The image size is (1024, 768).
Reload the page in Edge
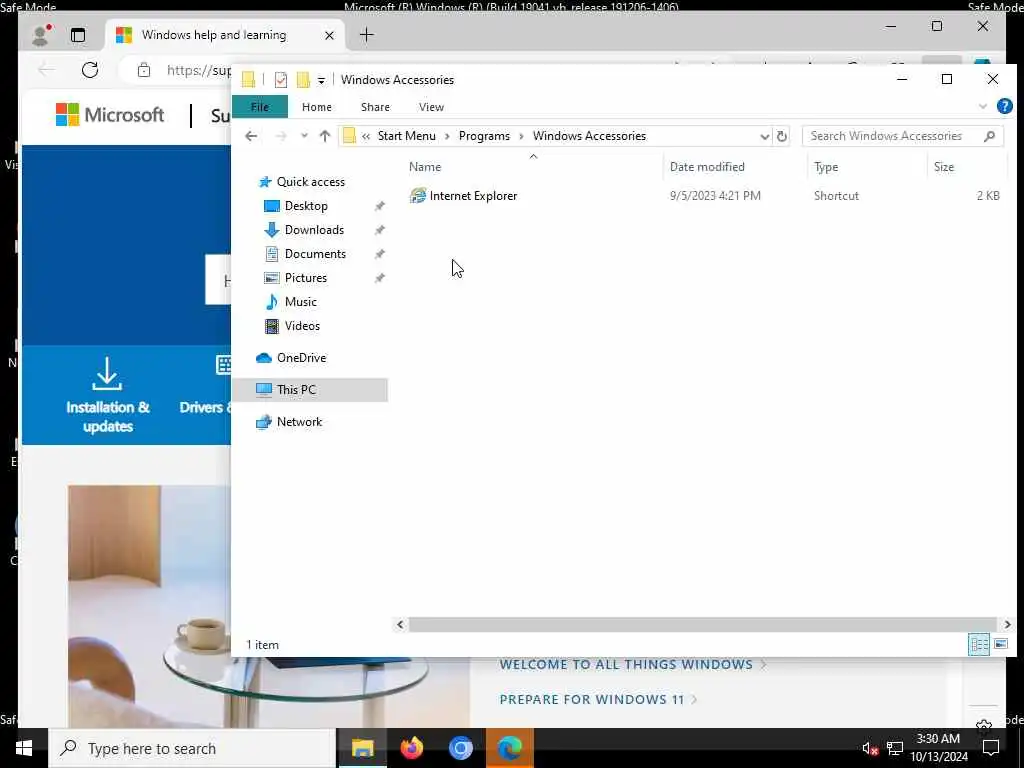(90, 70)
